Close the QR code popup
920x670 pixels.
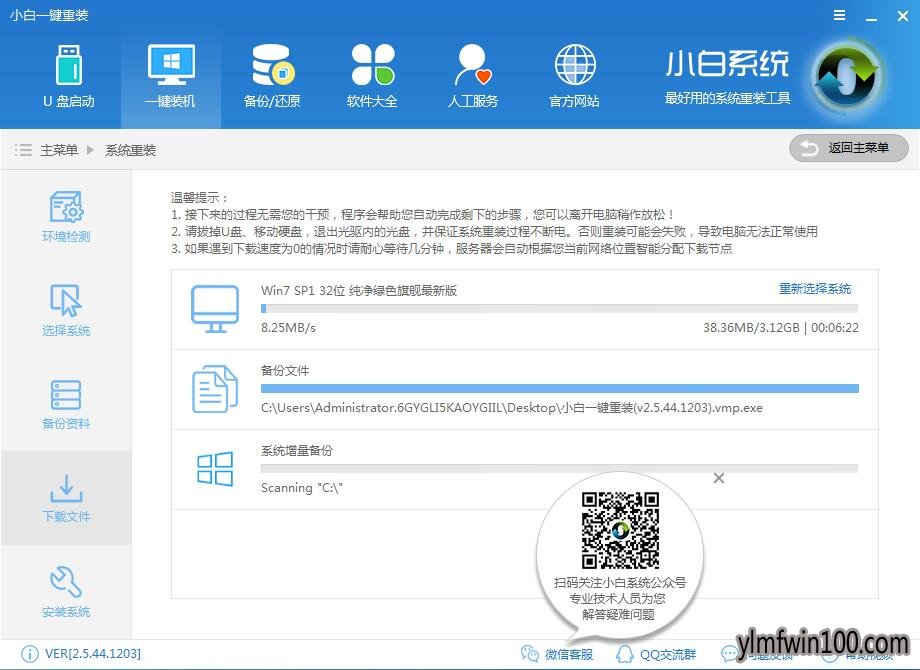[719, 478]
